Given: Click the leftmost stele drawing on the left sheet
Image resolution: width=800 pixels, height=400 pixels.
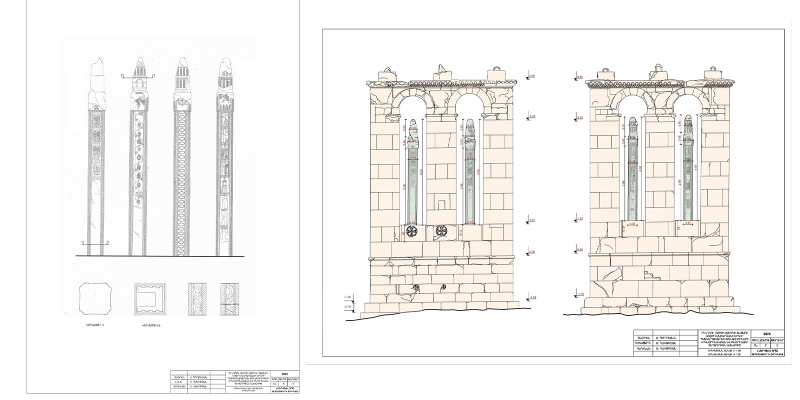Looking at the screenshot, I should 95,160.
